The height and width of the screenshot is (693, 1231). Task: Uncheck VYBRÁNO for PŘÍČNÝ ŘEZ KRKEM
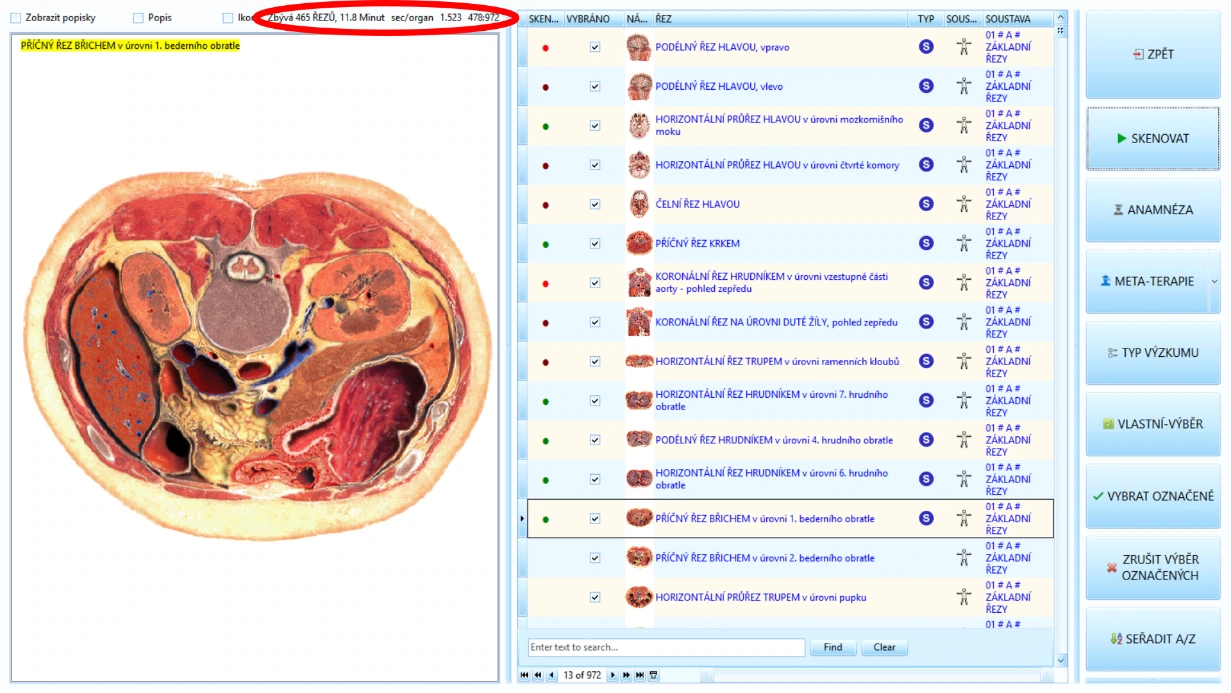click(595, 244)
